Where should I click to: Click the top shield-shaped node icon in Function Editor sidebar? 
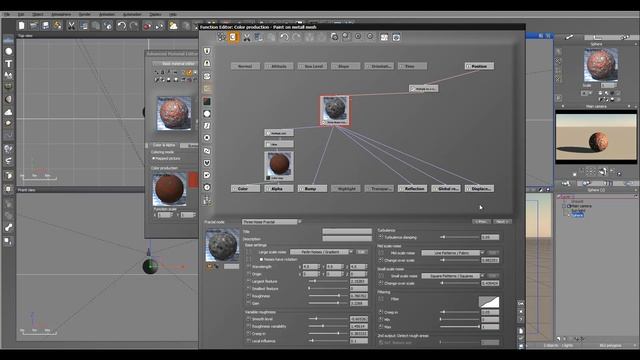pyautogui.click(x=207, y=51)
